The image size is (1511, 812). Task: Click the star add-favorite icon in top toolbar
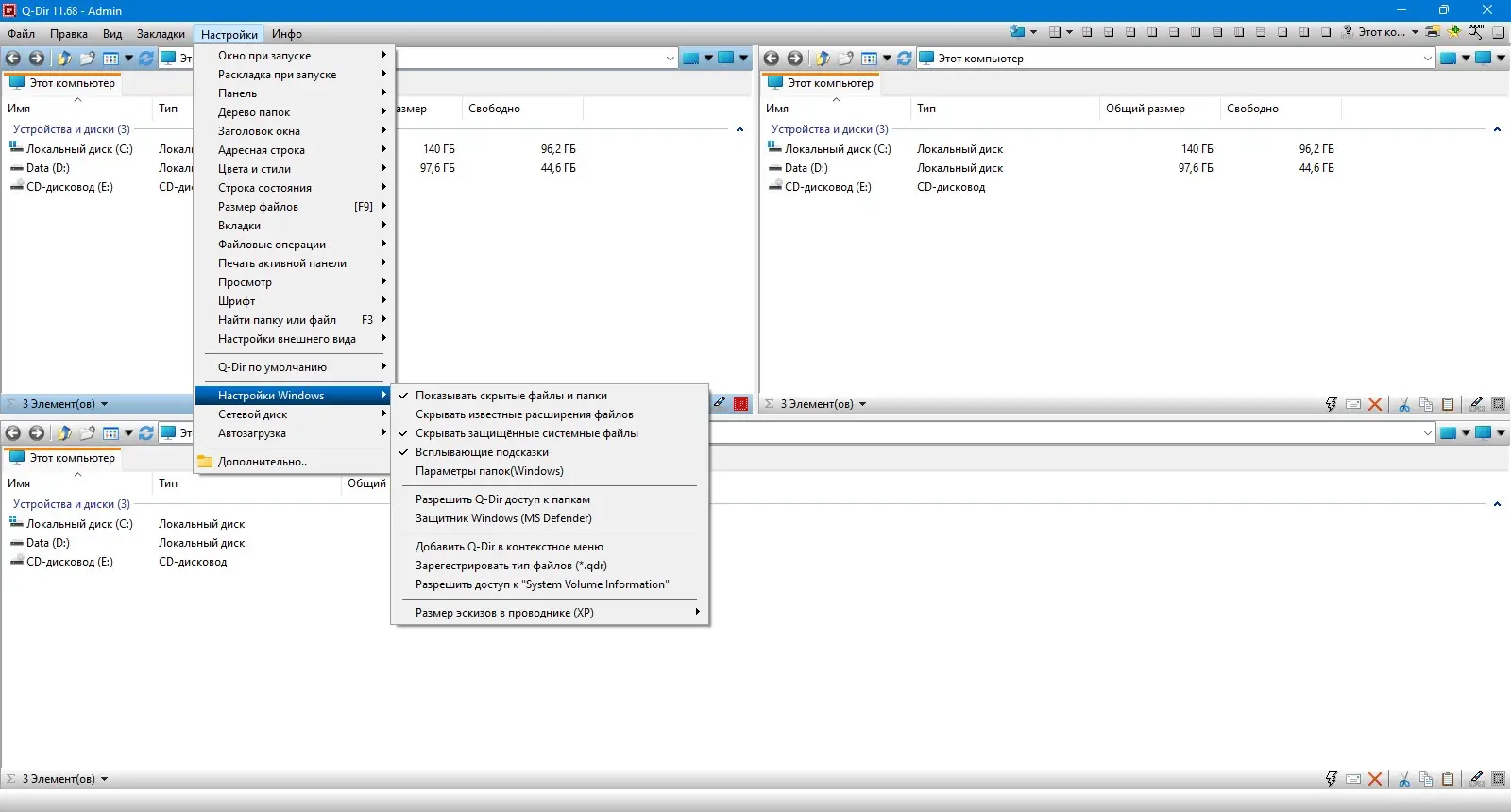coord(1453,31)
